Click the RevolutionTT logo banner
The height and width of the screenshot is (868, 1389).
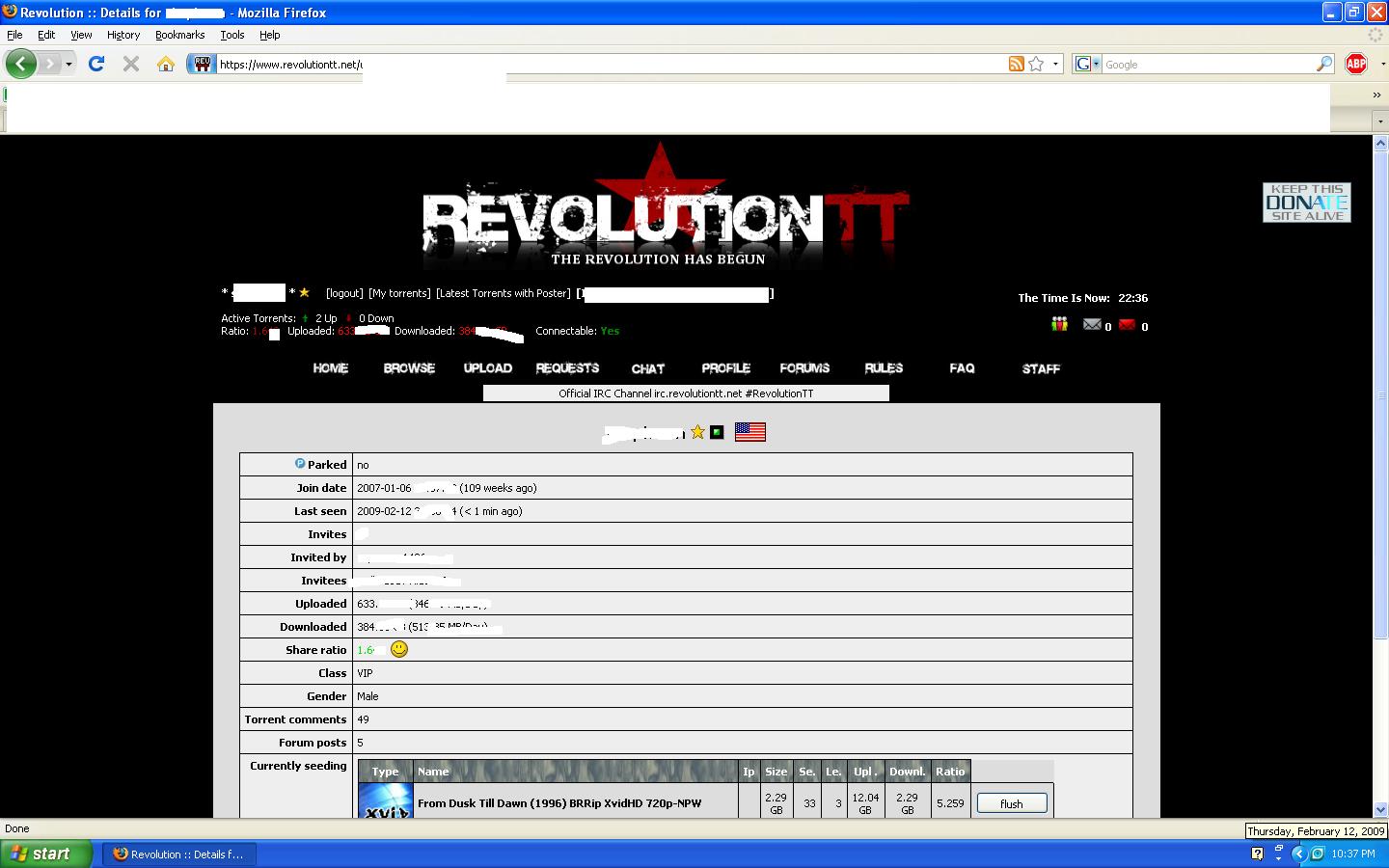tap(666, 207)
